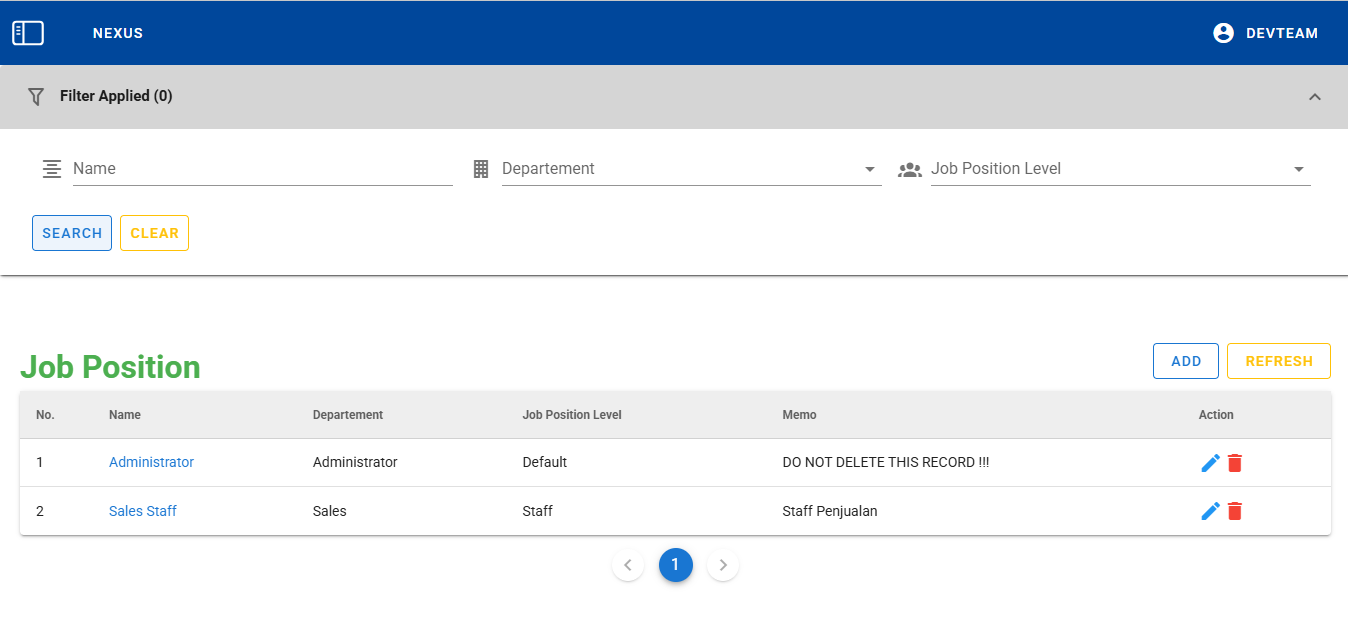Toggle the sidebar panel icon
1348x640 pixels.
point(28,33)
